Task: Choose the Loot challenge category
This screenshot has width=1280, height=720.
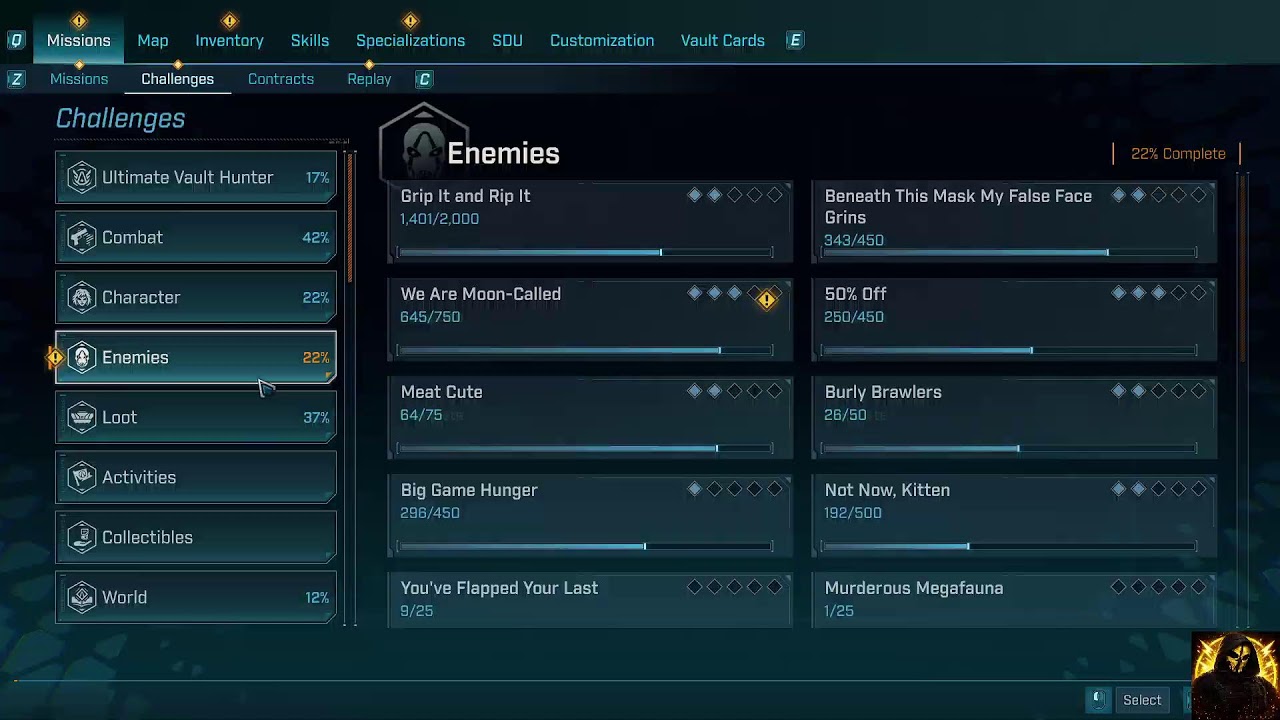Action: 196,418
